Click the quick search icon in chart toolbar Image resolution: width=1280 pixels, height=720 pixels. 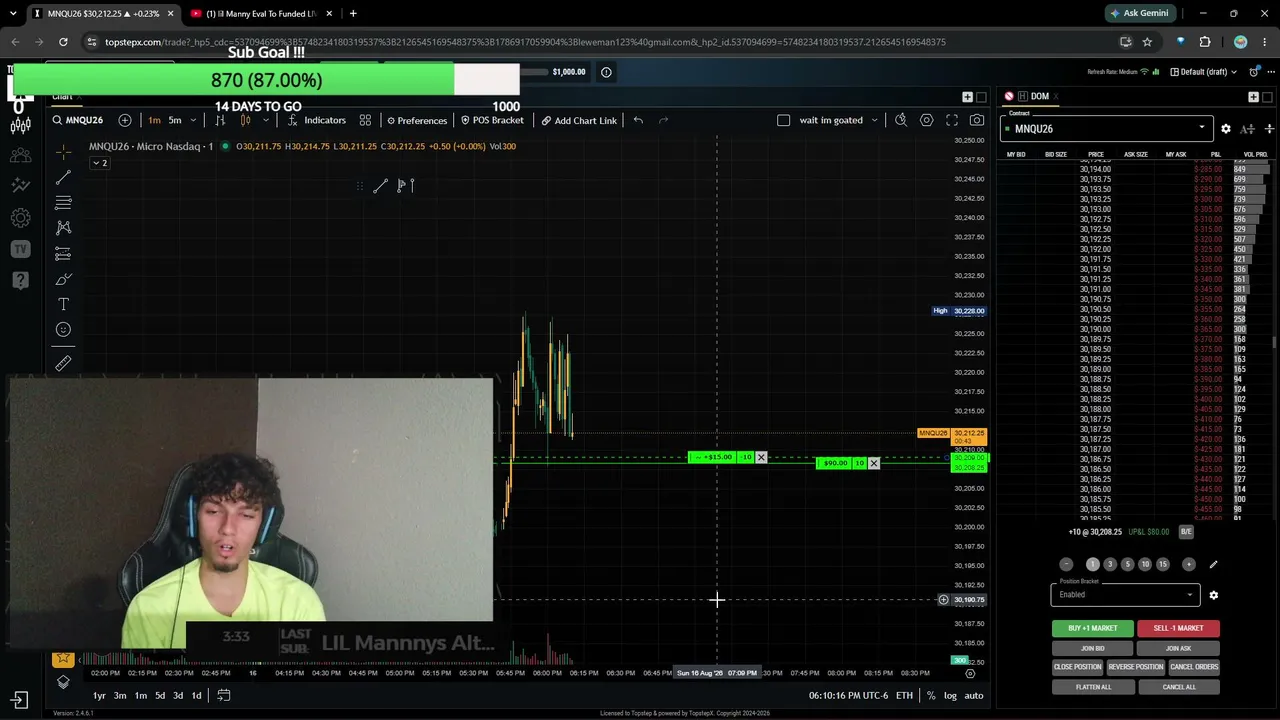pos(900,120)
